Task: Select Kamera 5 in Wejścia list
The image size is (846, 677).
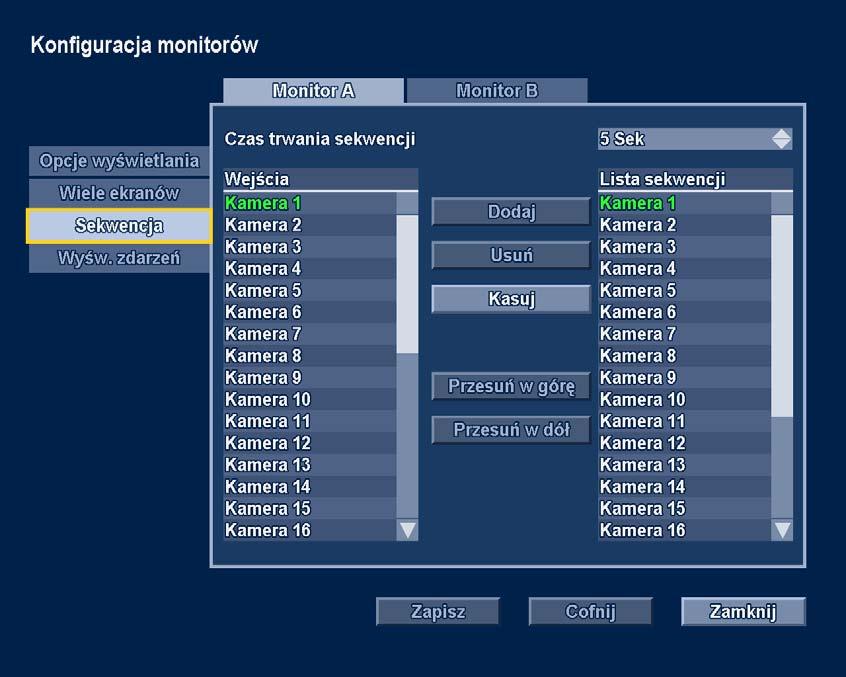Action: (x=310, y=291)
